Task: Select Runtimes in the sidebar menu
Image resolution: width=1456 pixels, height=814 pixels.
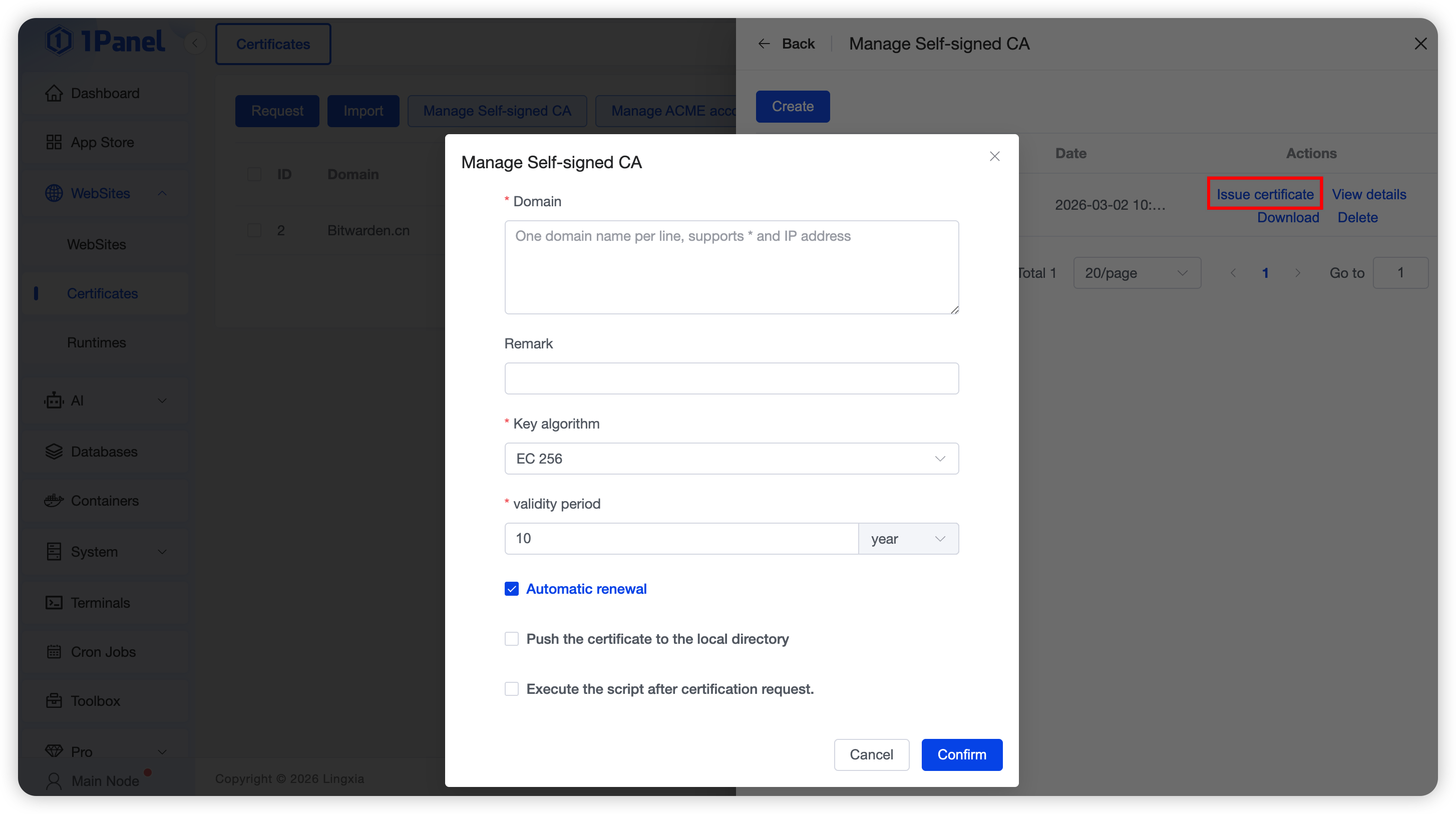Action: (97, 342)
